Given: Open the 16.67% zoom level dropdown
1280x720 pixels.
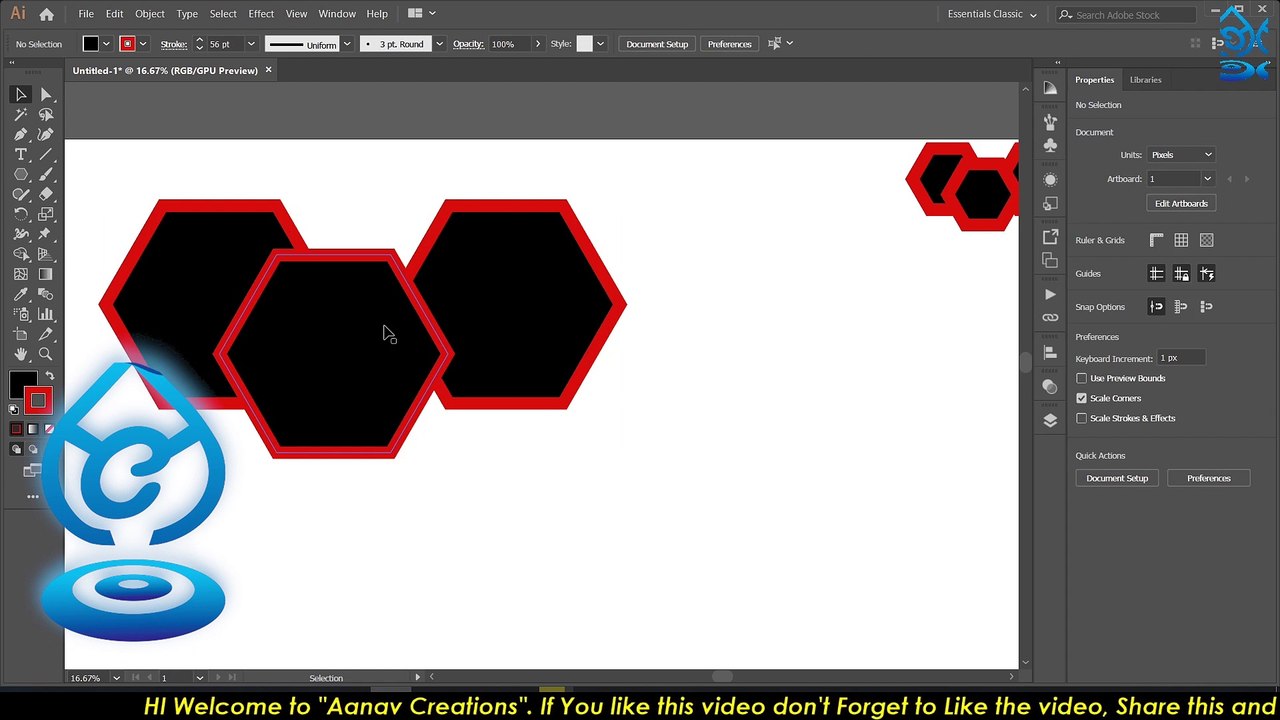Looking at the screenshot, I should [x=116, y=678].
